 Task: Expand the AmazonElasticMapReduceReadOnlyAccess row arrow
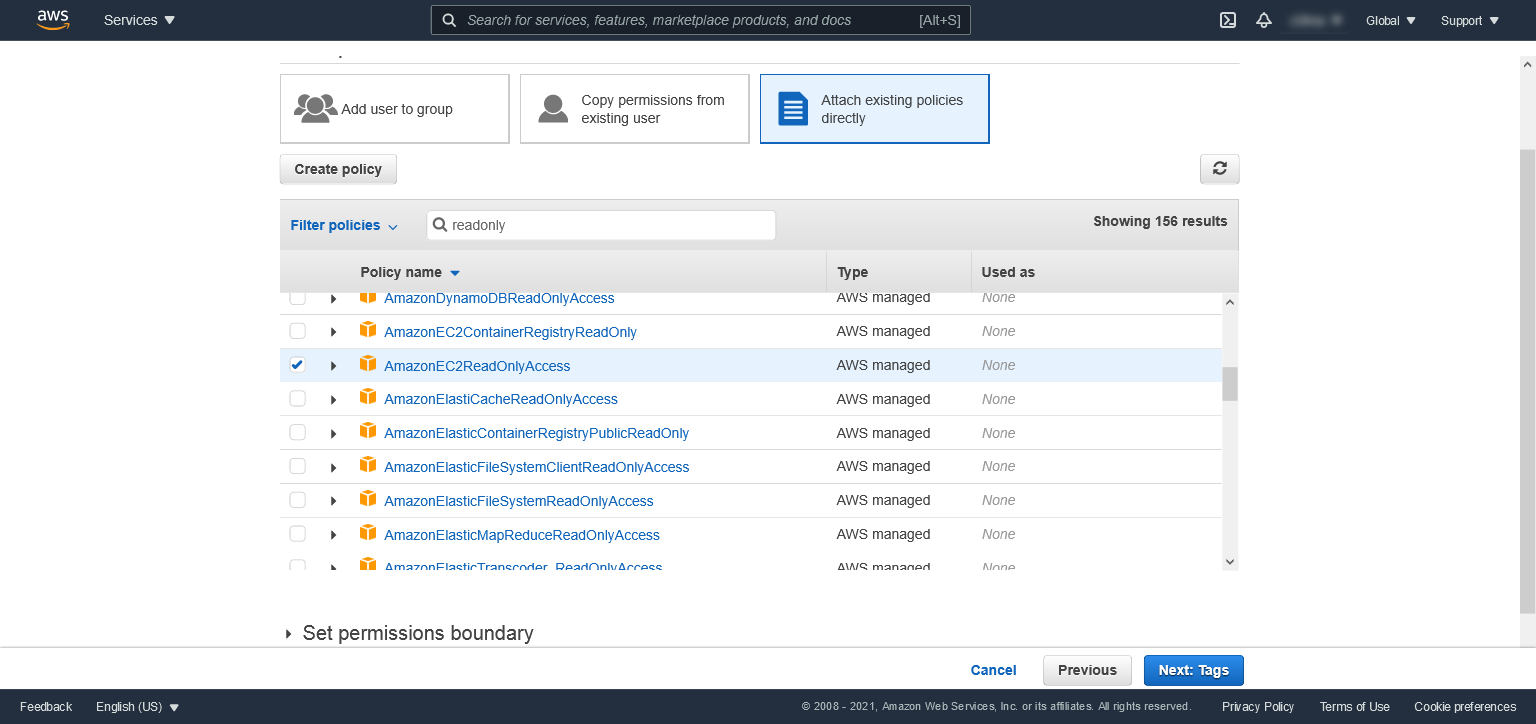[334, 535]
